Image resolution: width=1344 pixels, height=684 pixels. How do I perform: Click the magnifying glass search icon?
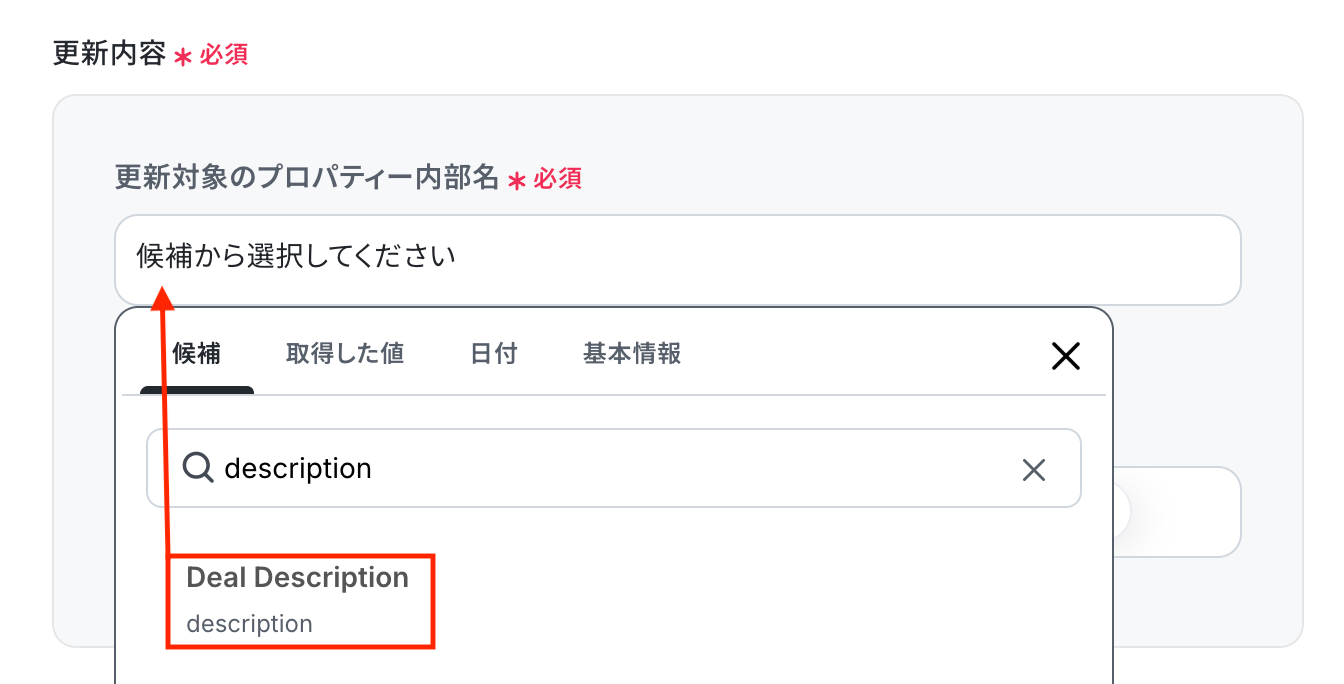(x=198, y=468)
